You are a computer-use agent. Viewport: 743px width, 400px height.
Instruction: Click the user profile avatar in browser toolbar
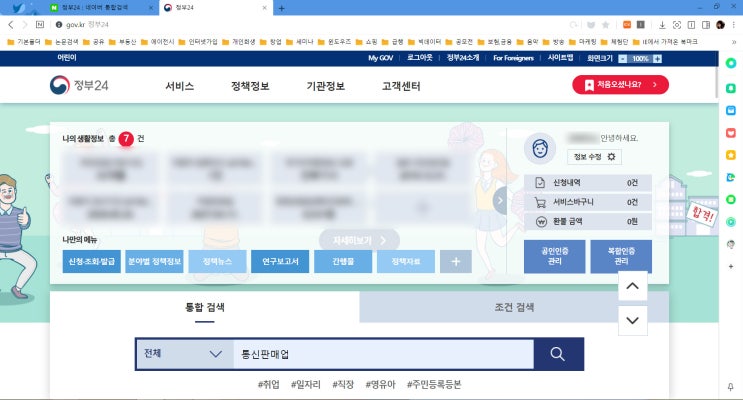[x=720, y=25]
